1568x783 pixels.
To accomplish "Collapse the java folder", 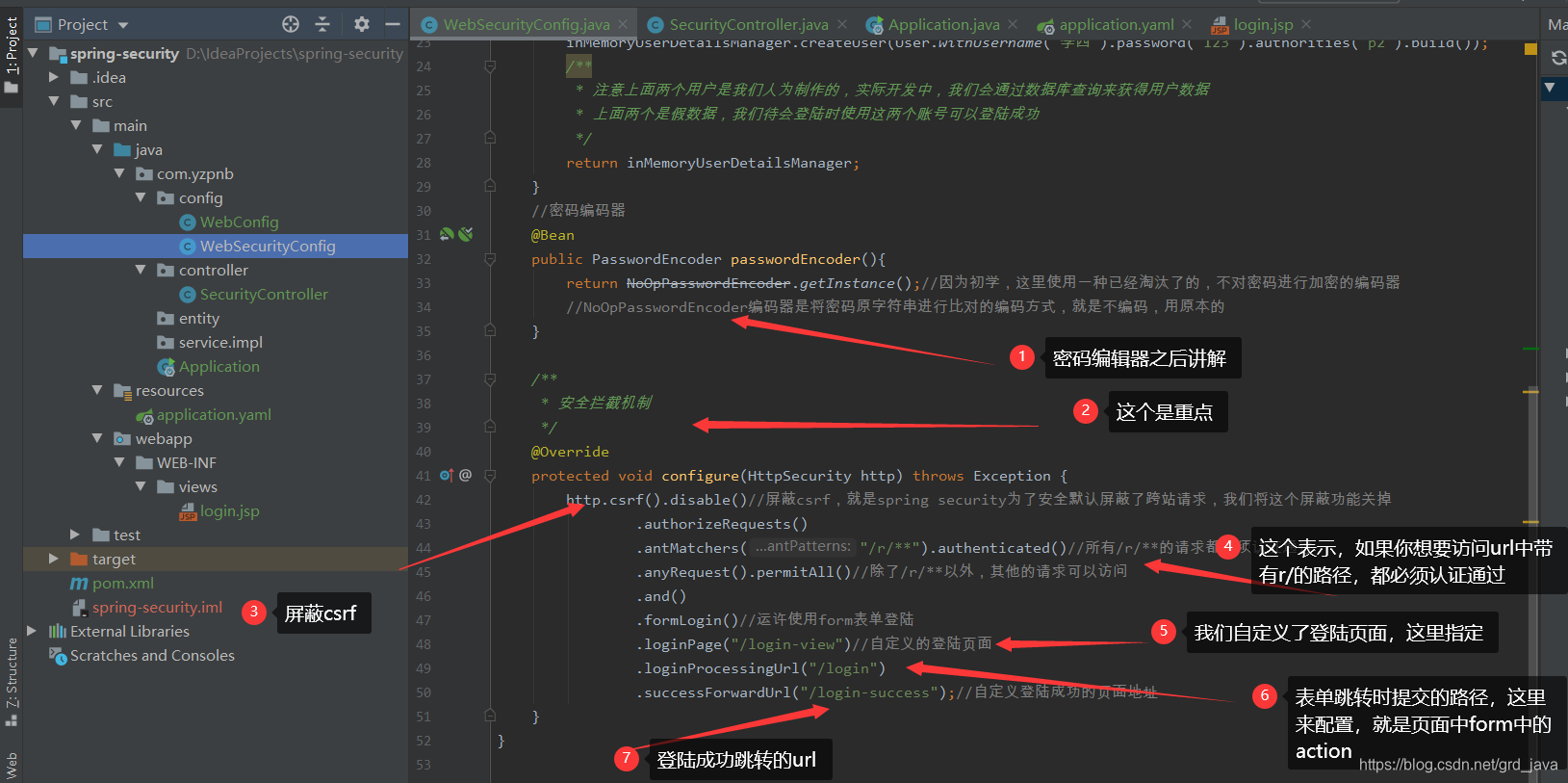I will click(97, 149).
